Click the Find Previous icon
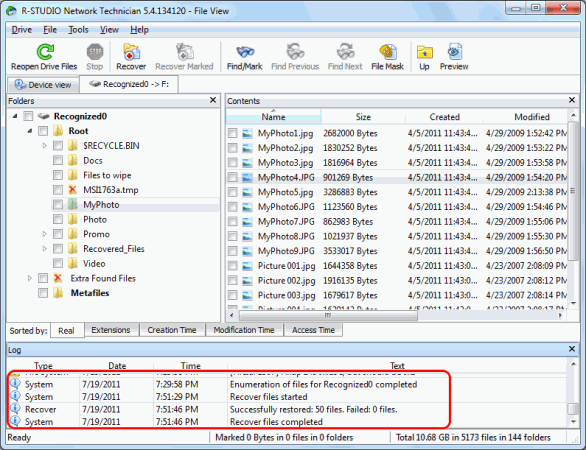The width and height of the screenshot is (586, 450). click(295, 52)
